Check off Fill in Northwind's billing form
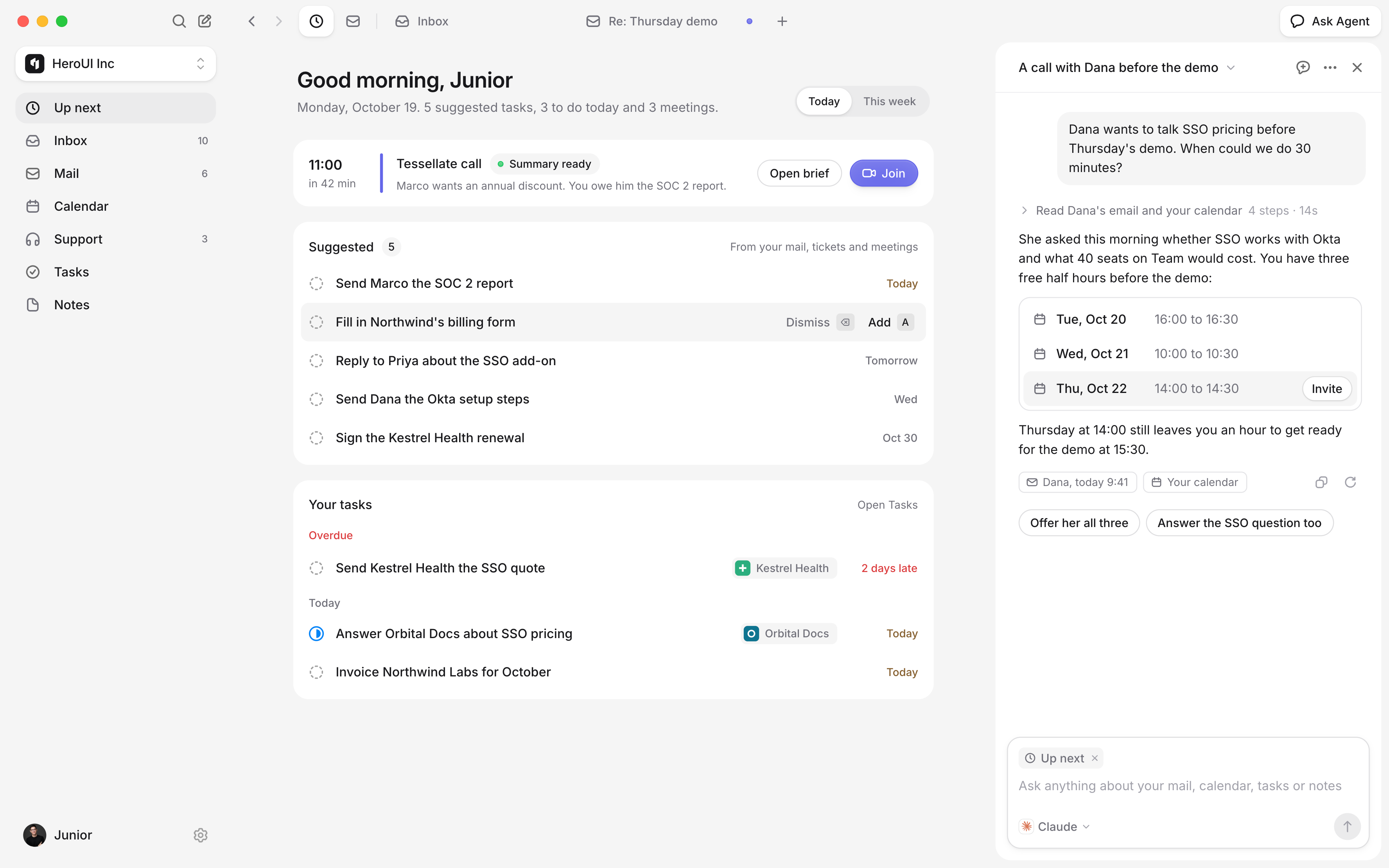 pos(316,322)
